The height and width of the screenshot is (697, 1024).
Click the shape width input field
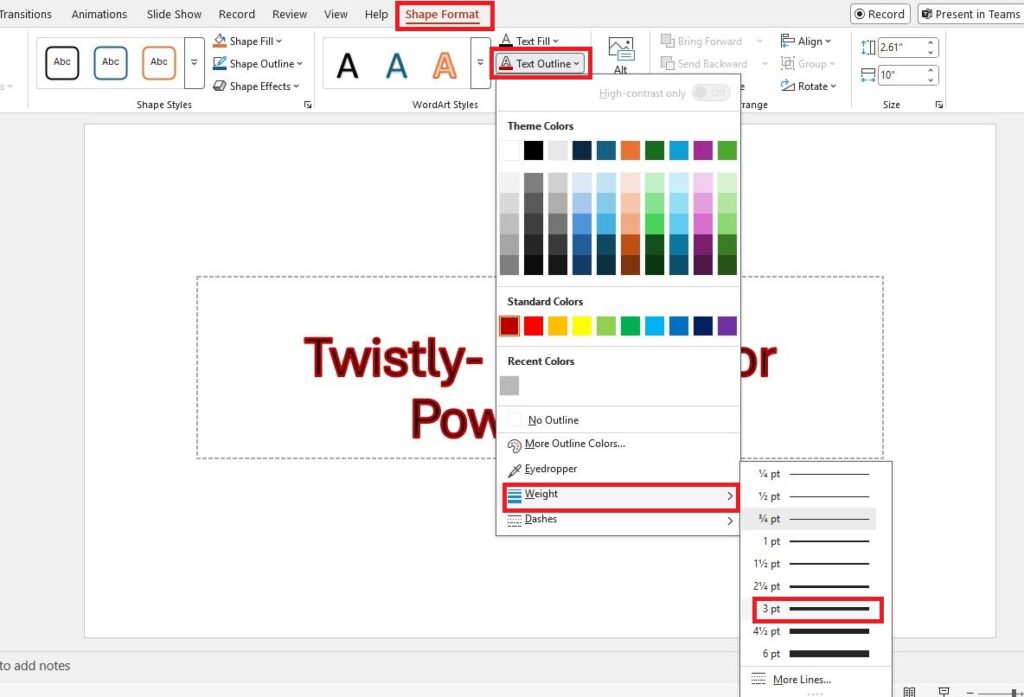pos(899,74)
